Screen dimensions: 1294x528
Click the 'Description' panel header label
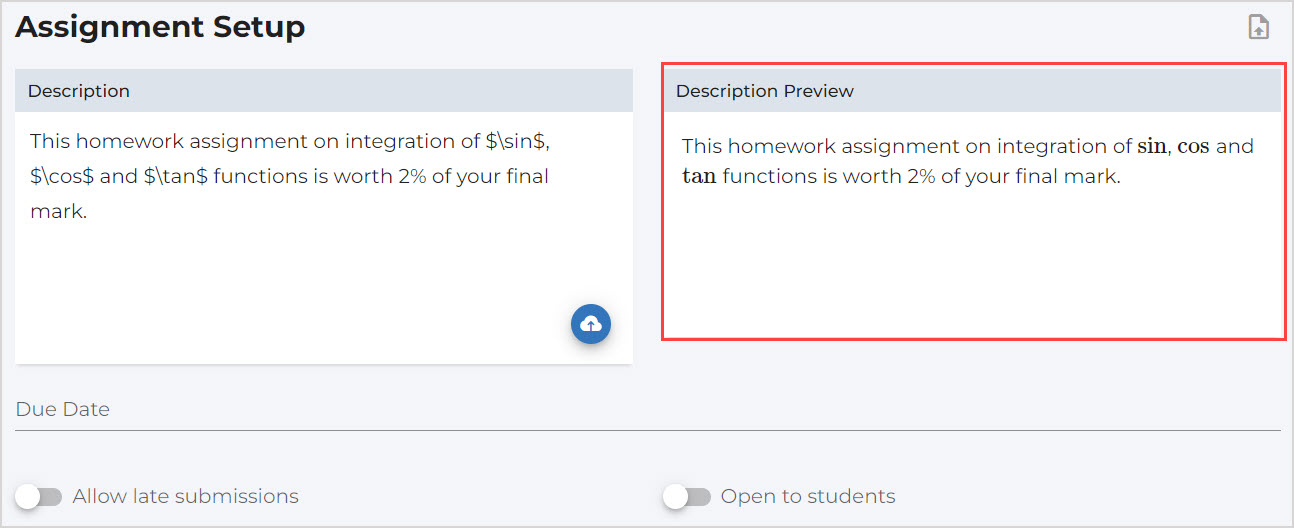pos(79,91)
